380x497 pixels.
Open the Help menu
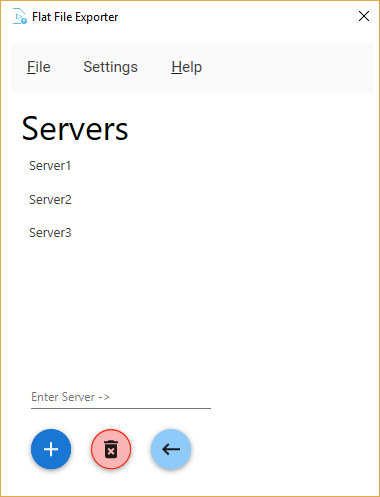point(186,67)
